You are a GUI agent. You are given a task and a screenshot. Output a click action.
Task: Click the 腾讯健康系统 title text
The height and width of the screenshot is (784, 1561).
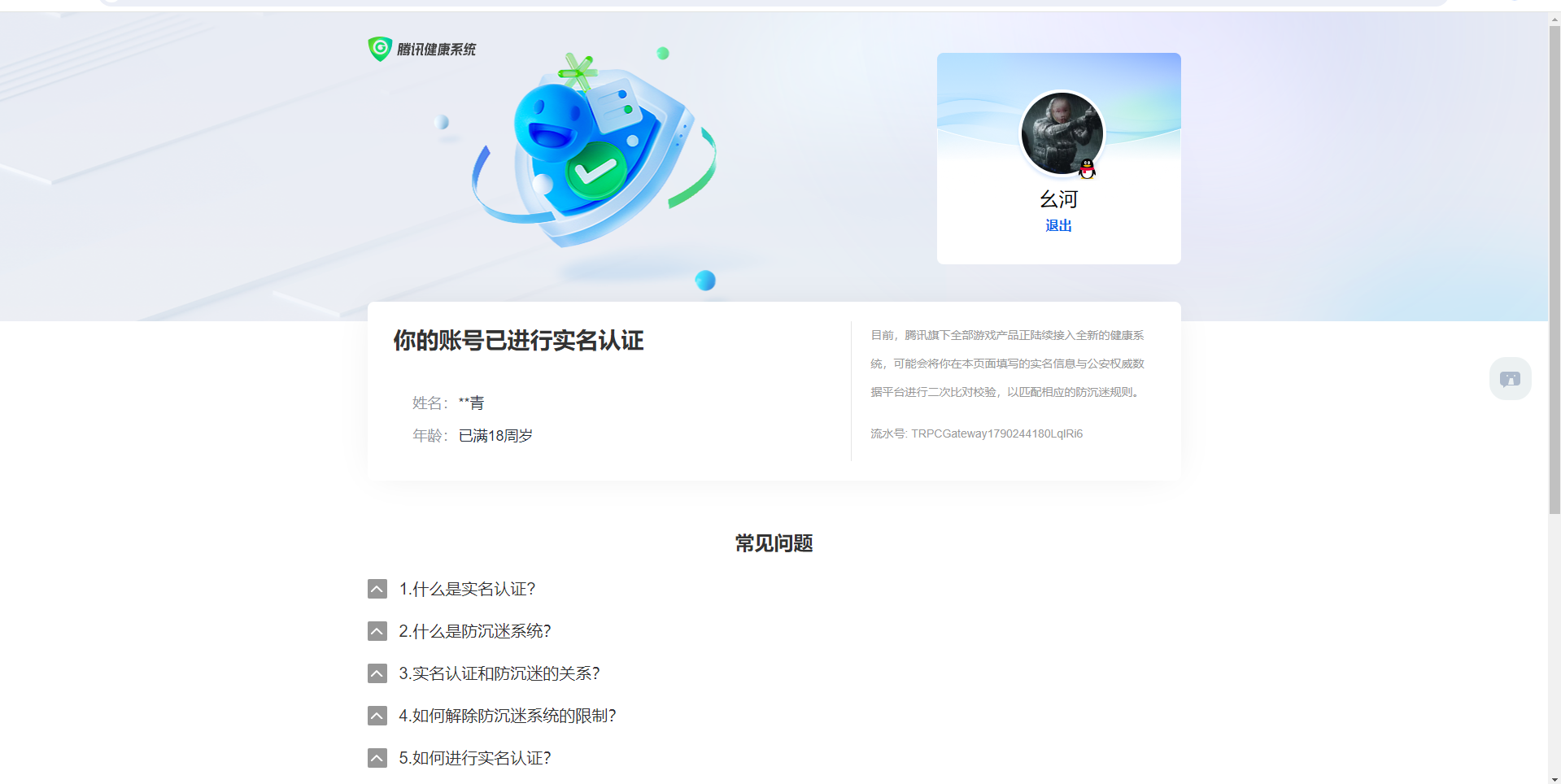coord(437,50)
